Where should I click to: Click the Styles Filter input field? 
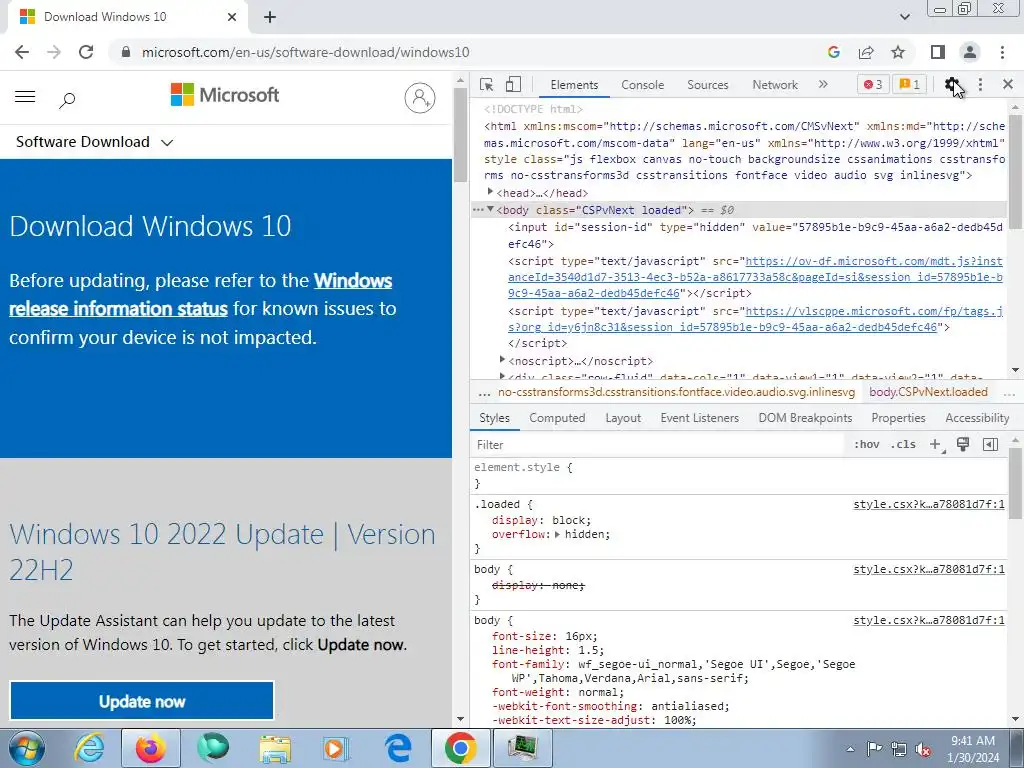click(656, 445)
